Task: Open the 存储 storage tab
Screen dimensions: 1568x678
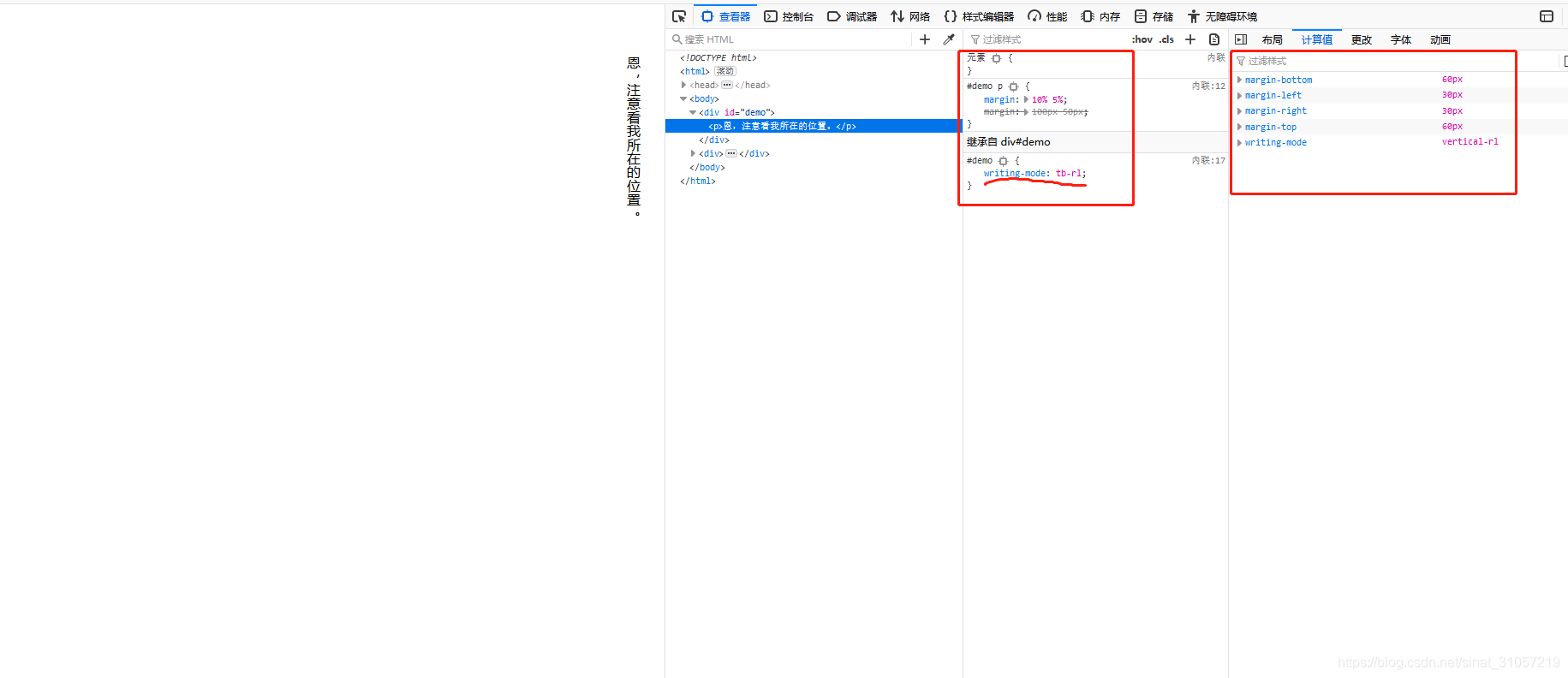Action: [x=1154, y=16]
